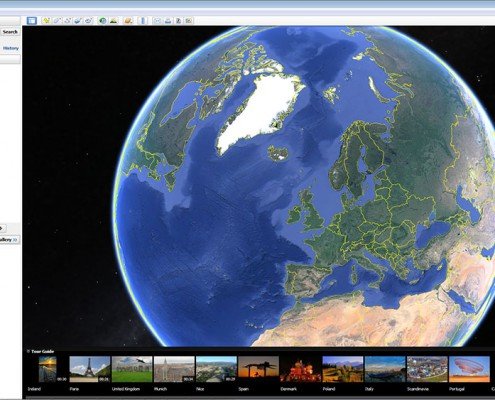Hide the sidebar using the toolbar icon
The width and height of the screenshot is (495, 400).
click(x=32, y=21)
